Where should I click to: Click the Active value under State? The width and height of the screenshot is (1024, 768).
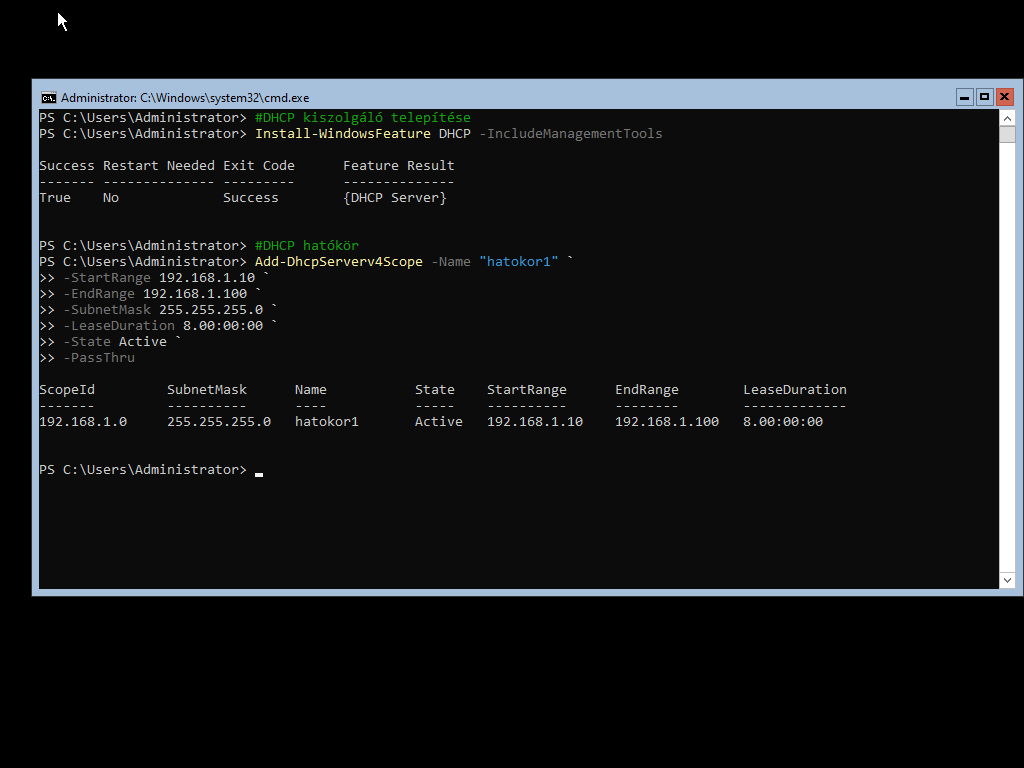tap(438, 422)
